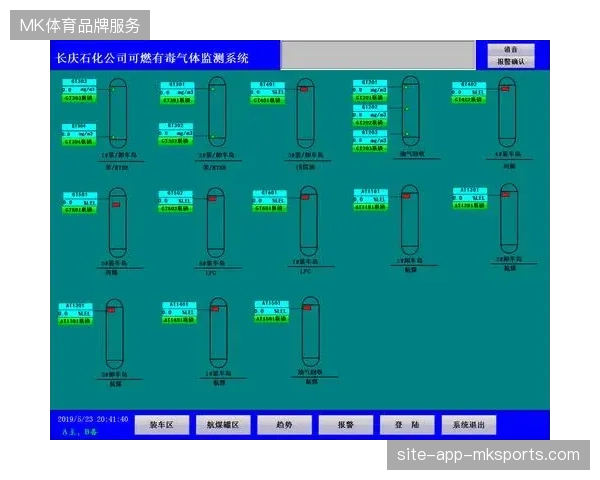Click the red detector indicator on GT401 vessel
This screenshot has height=480, width=600.
tap(304, 89)
